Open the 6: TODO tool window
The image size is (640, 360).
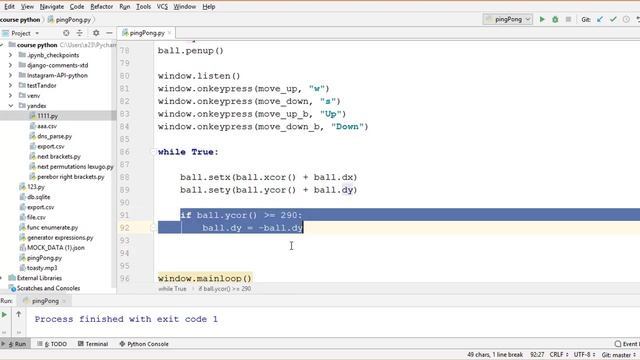coord(52,344)
